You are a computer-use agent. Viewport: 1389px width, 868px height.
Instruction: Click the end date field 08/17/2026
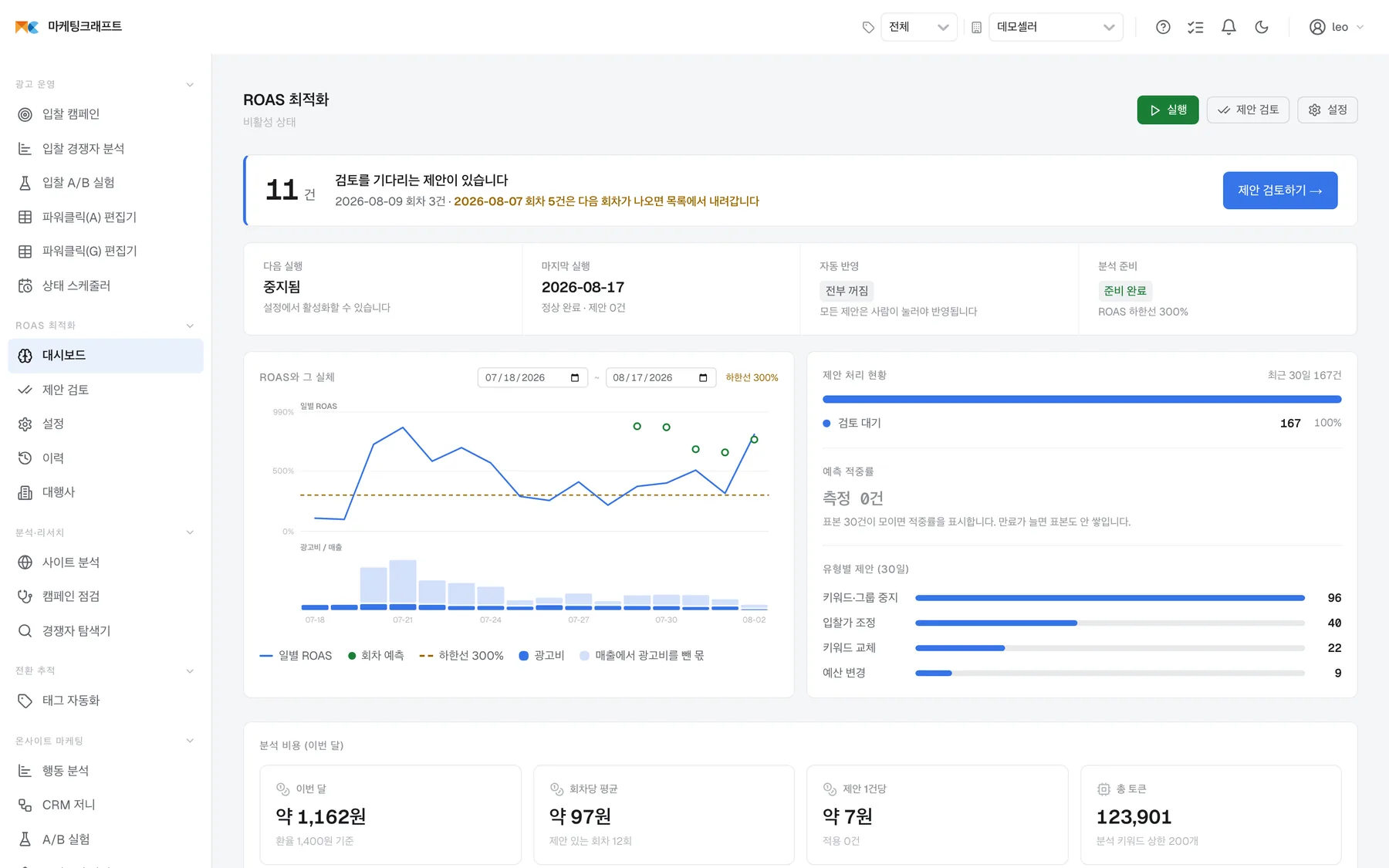[x=661, y=377]
